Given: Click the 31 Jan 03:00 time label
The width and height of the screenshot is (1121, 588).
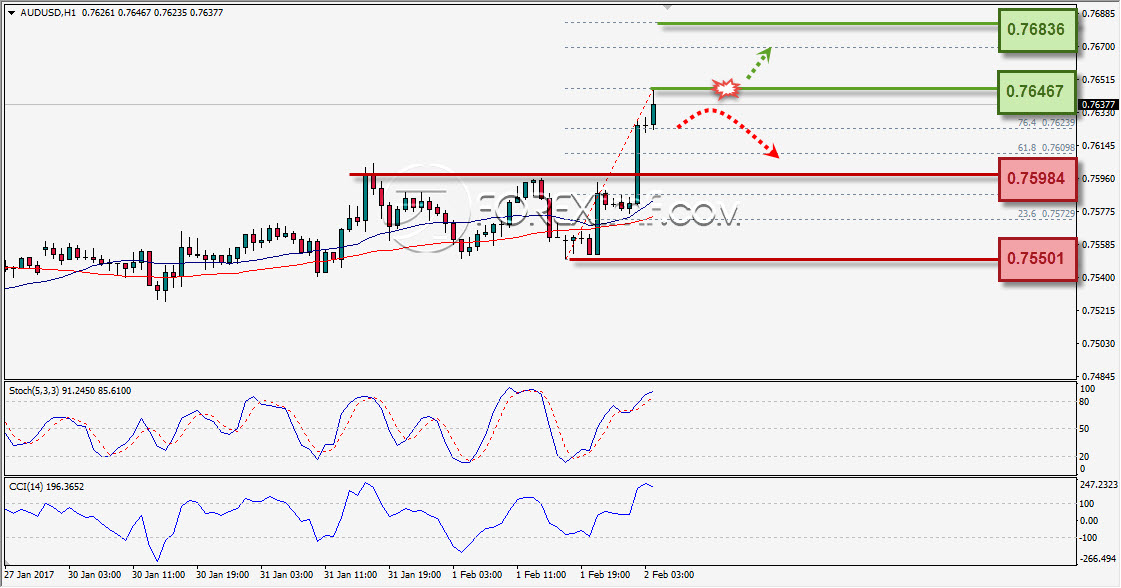Looking at the screenshot, I should (x=287, y=574).
